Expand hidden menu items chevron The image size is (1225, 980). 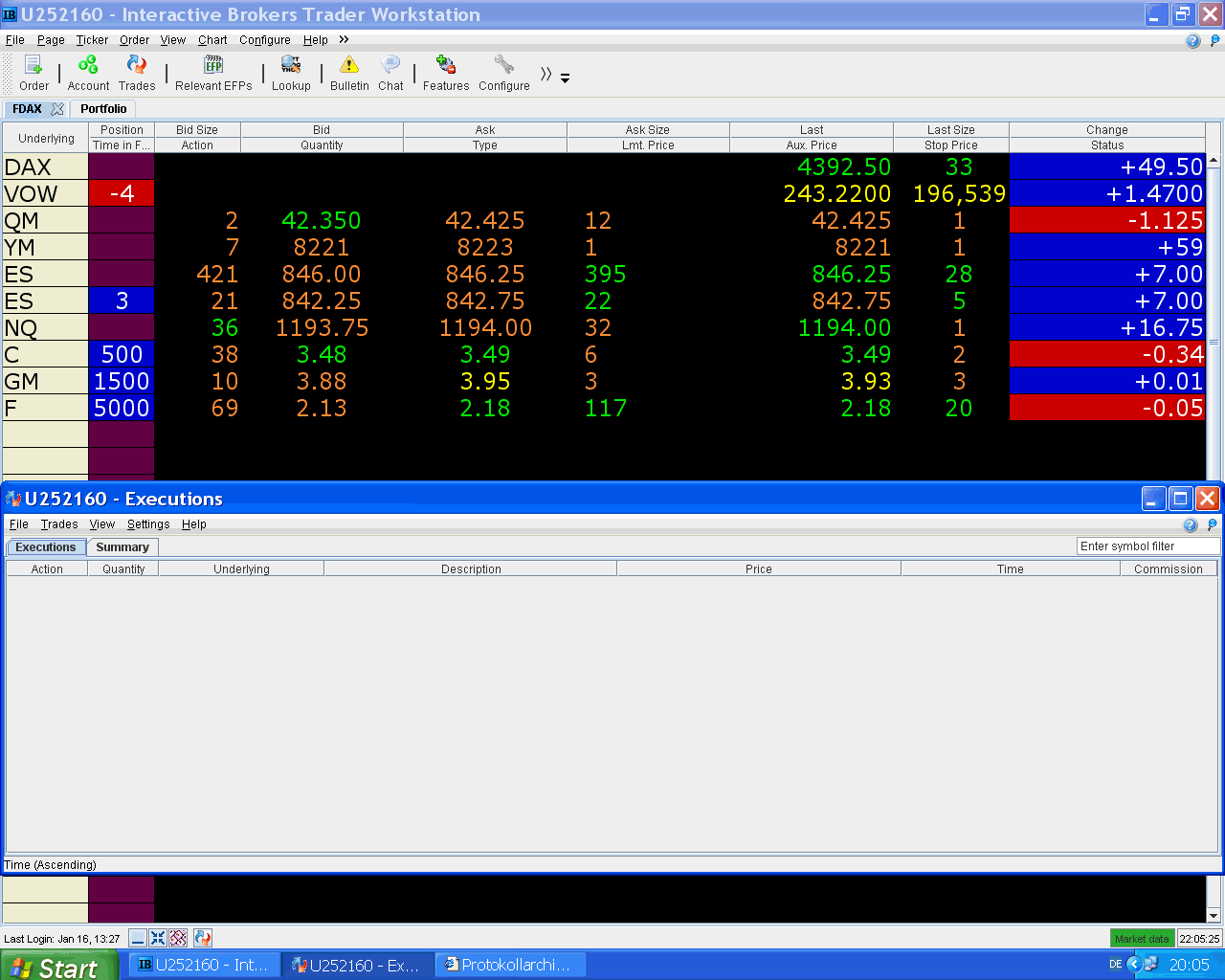coord(344,39)
